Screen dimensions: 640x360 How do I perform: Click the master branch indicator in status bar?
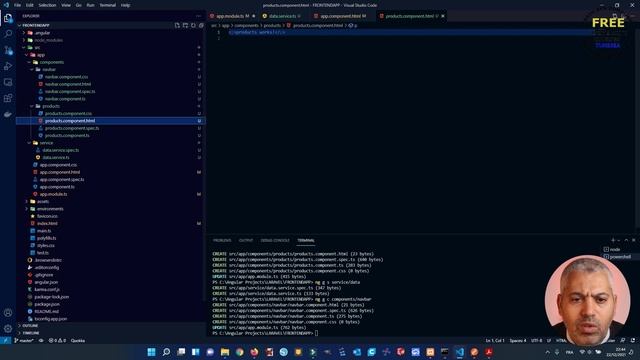[24, 340]
